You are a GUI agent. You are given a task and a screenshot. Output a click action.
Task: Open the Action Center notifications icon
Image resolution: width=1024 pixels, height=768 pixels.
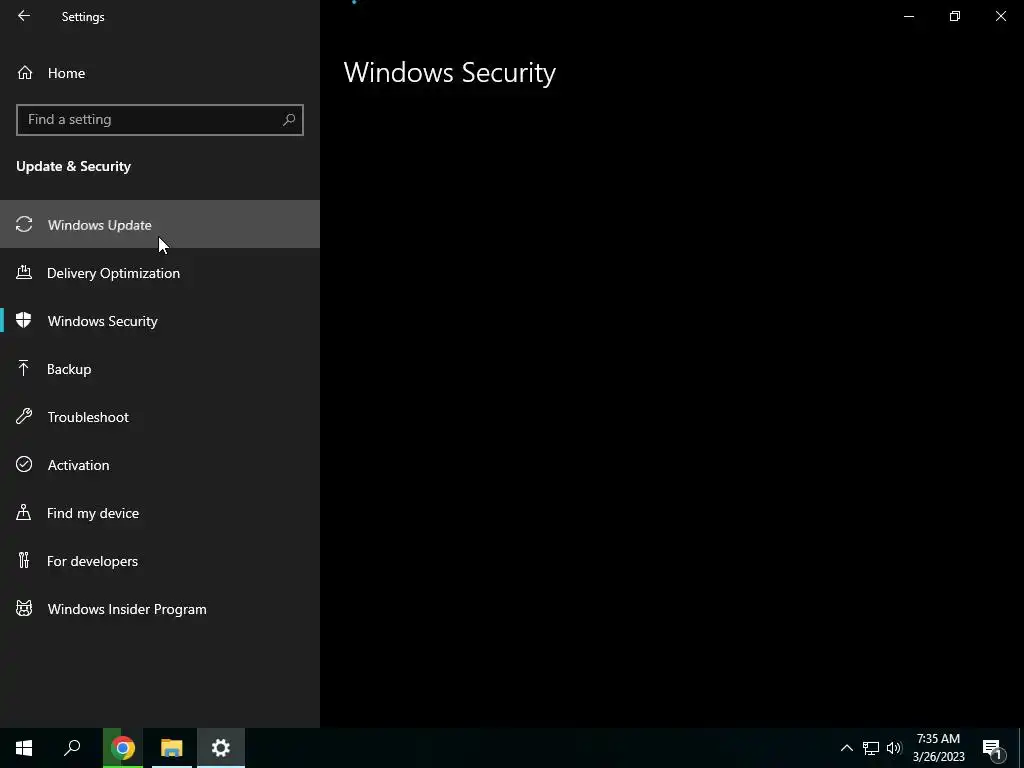click(x=992, y=749)
